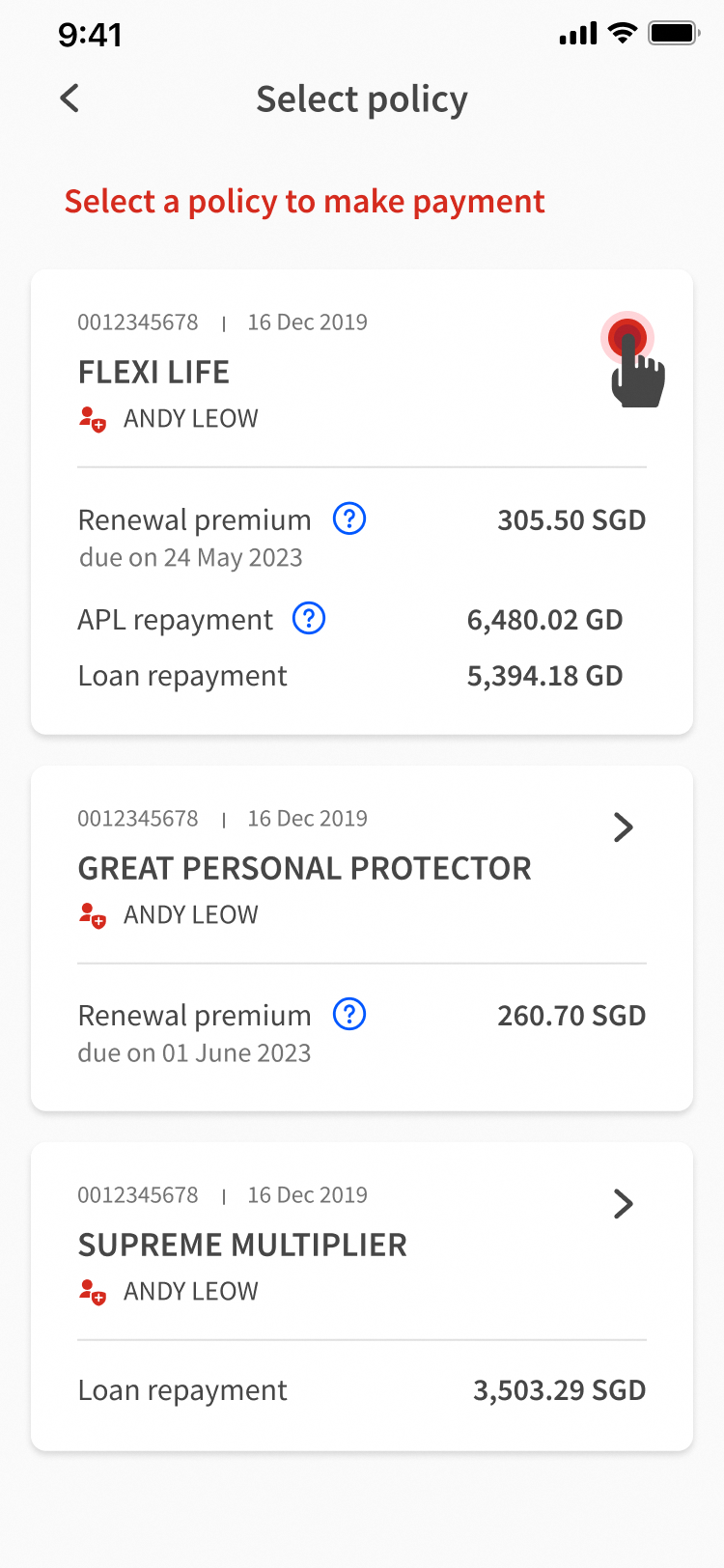
Task: Go back using the left arrow
Action: tap(70, 98)
